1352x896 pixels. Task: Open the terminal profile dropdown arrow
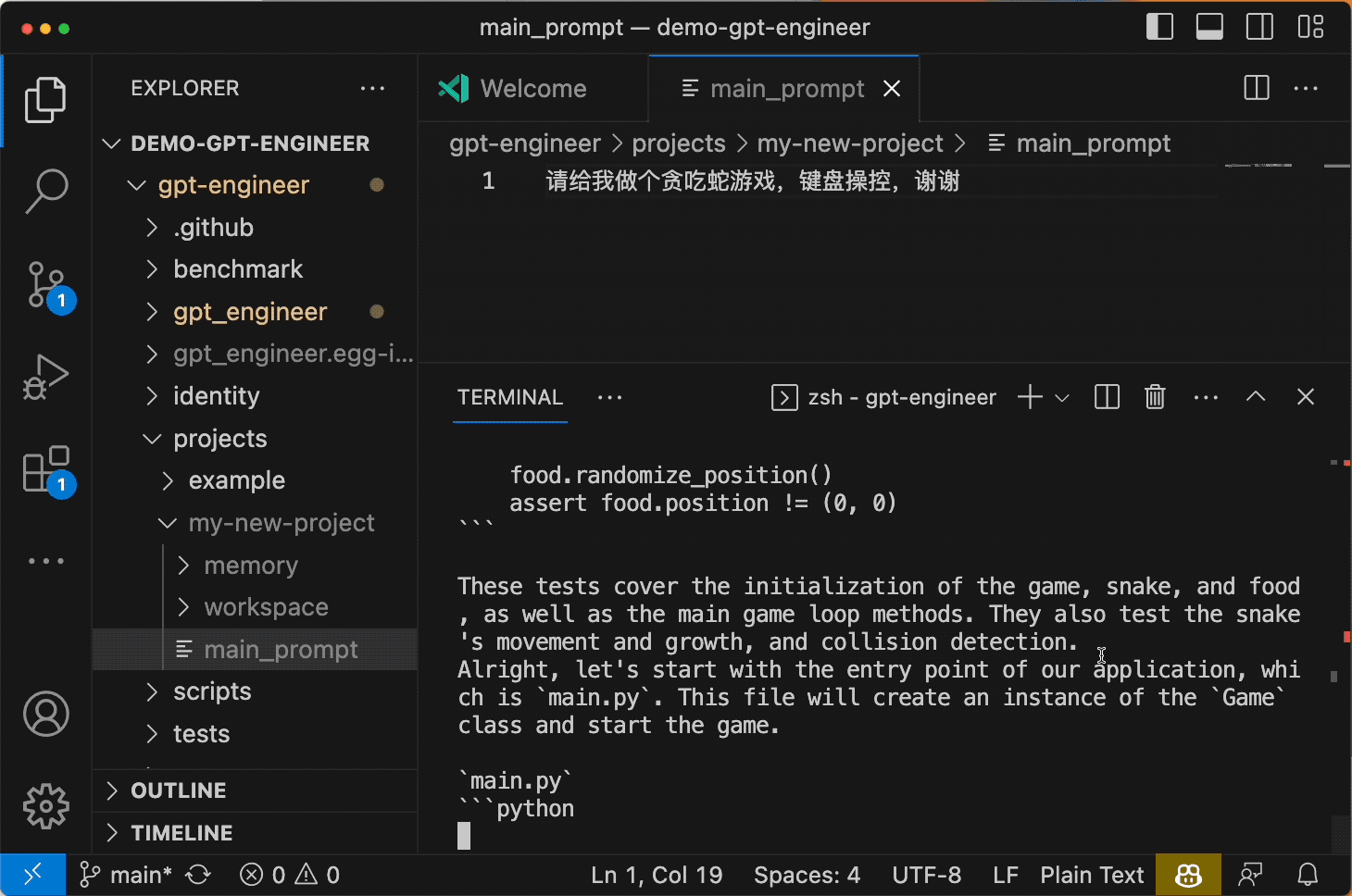click(1062, 396)
